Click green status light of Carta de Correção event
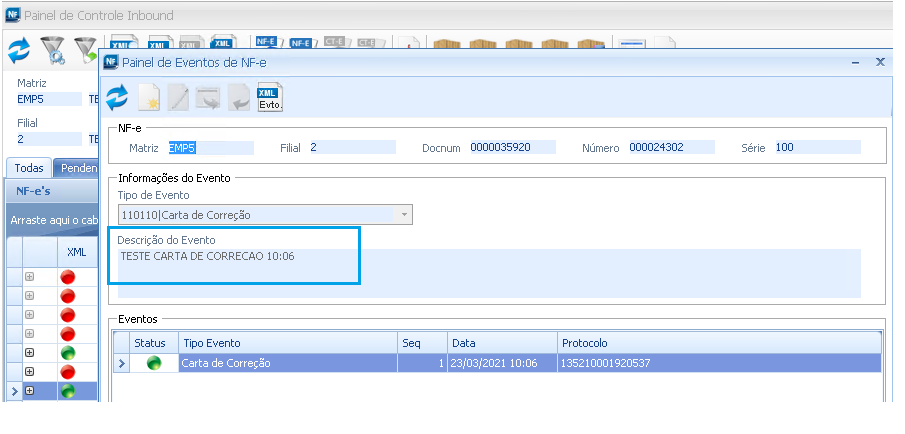The image size is (905, 434). click(154, 363)
